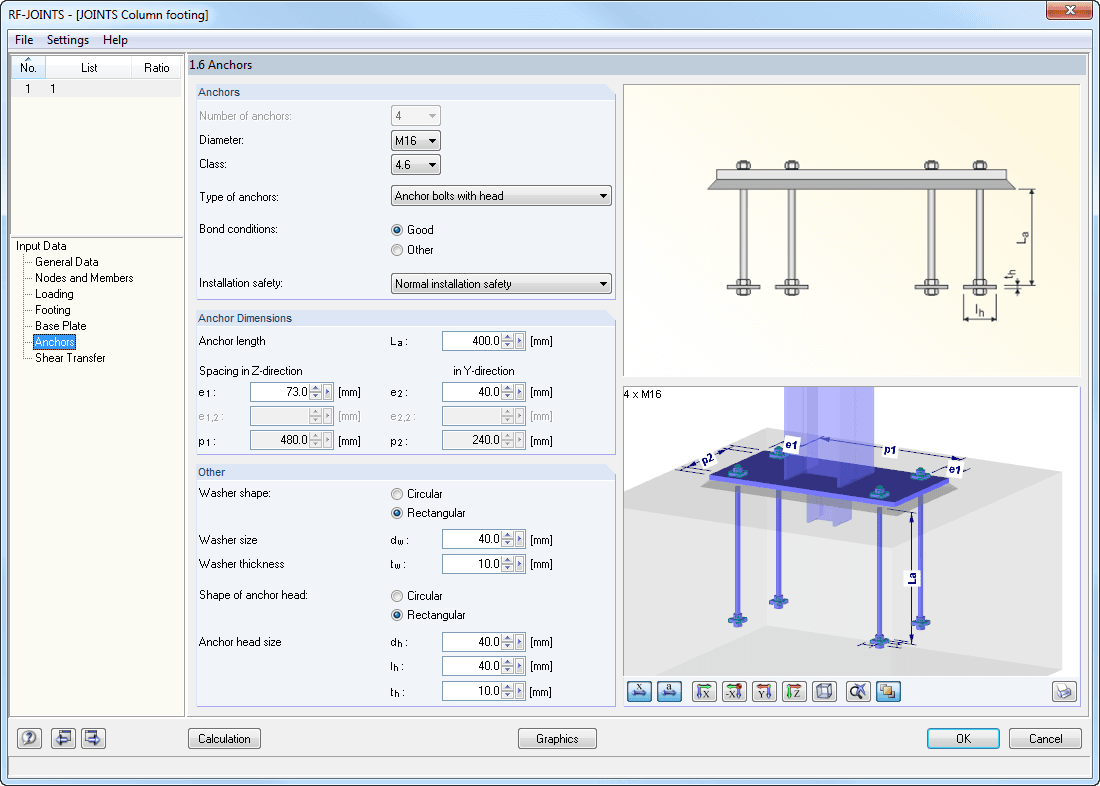The image size is (1100, 786).
Task: Set view against X direction (-X)
Action: coord(735,692)
